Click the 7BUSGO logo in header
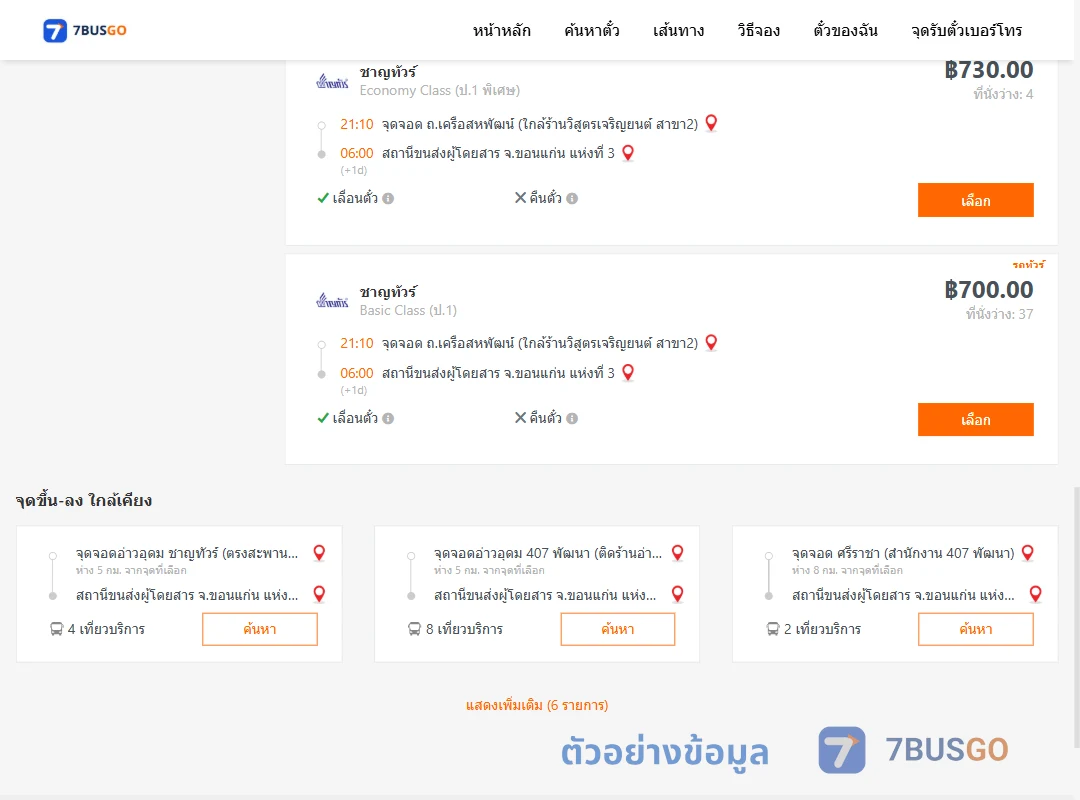The width and height of the screenshot is (1080, 800). pos(85,30)
